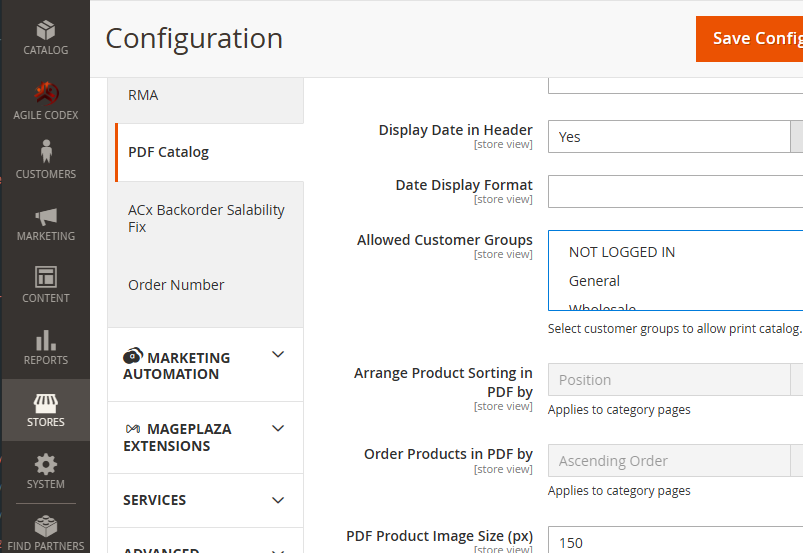Click the Configuration page title
The width and height of the screenshot is (803, 553).
click(194, 38)
